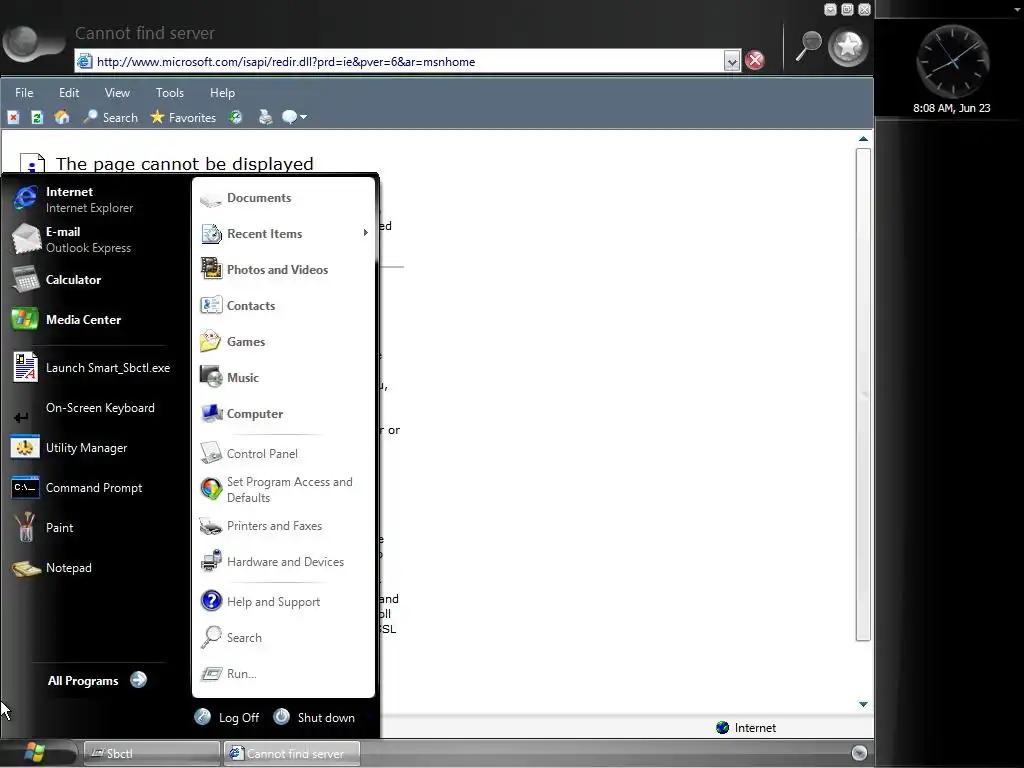1024x768 pixels.
Task: Run Launch Smart_Sbctl.exe
Action: (90, 368)
